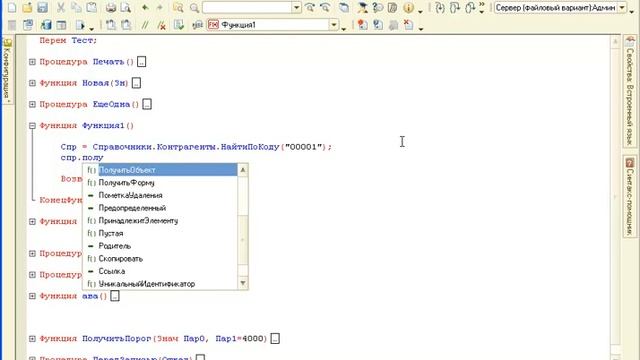
Task: Select Пустая in the autocomplete list
Action: [x=161, y=233]
